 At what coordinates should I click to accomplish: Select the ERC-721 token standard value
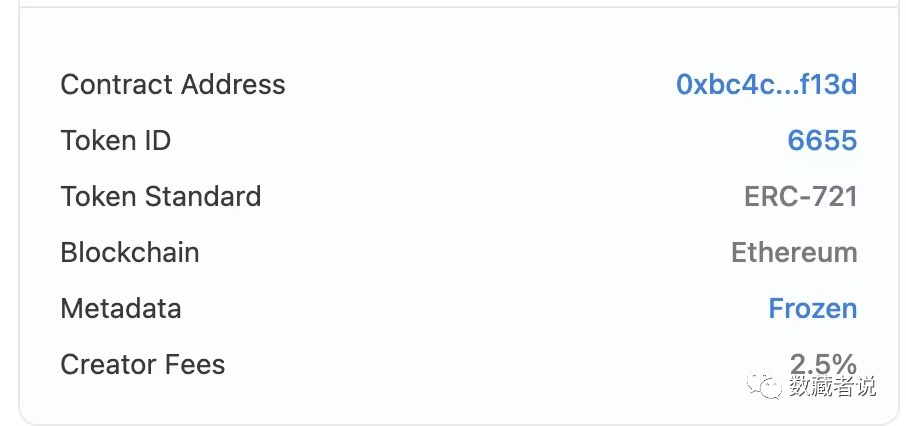pos(800,197)
